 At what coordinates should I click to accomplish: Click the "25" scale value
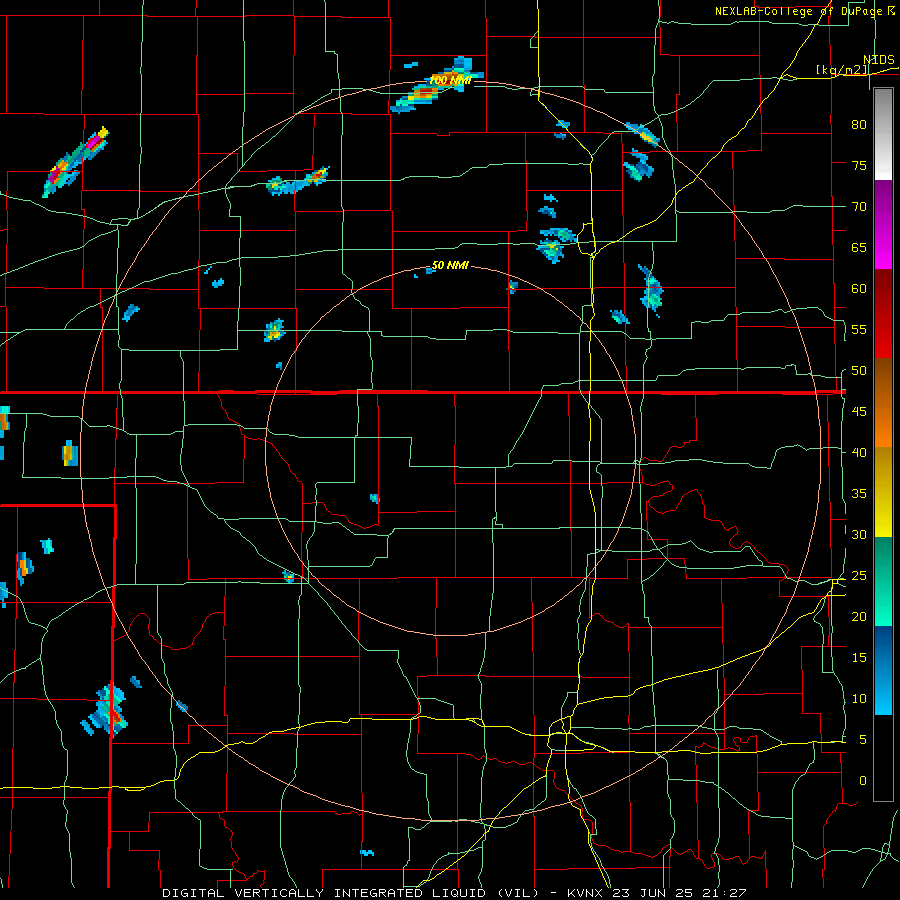(859, 576)
